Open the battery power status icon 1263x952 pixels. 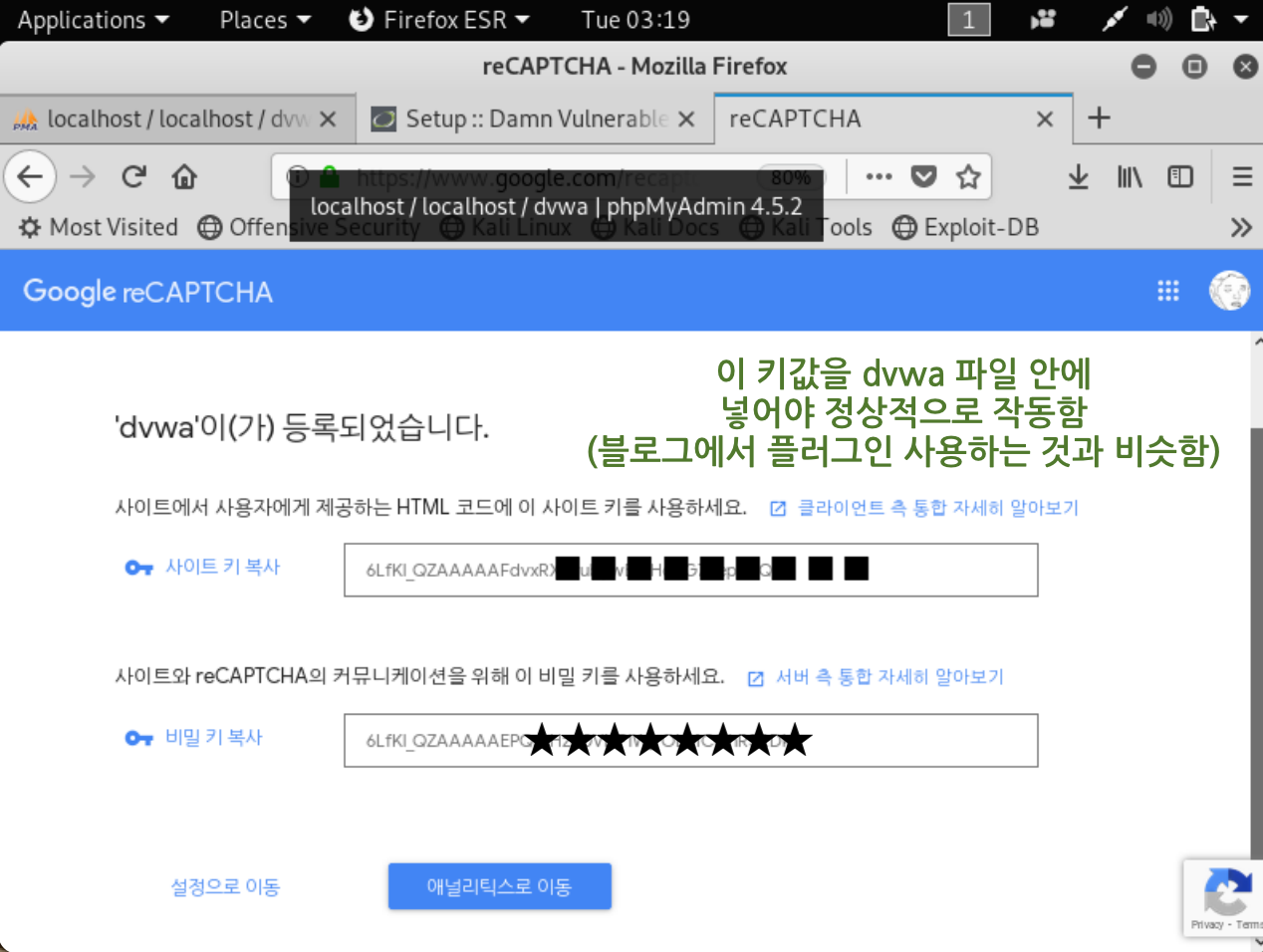point(1203,19)
